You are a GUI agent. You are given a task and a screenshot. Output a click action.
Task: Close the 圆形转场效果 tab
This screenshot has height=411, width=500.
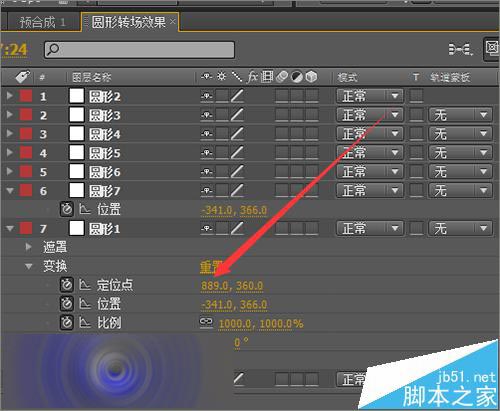pos(173,22)
